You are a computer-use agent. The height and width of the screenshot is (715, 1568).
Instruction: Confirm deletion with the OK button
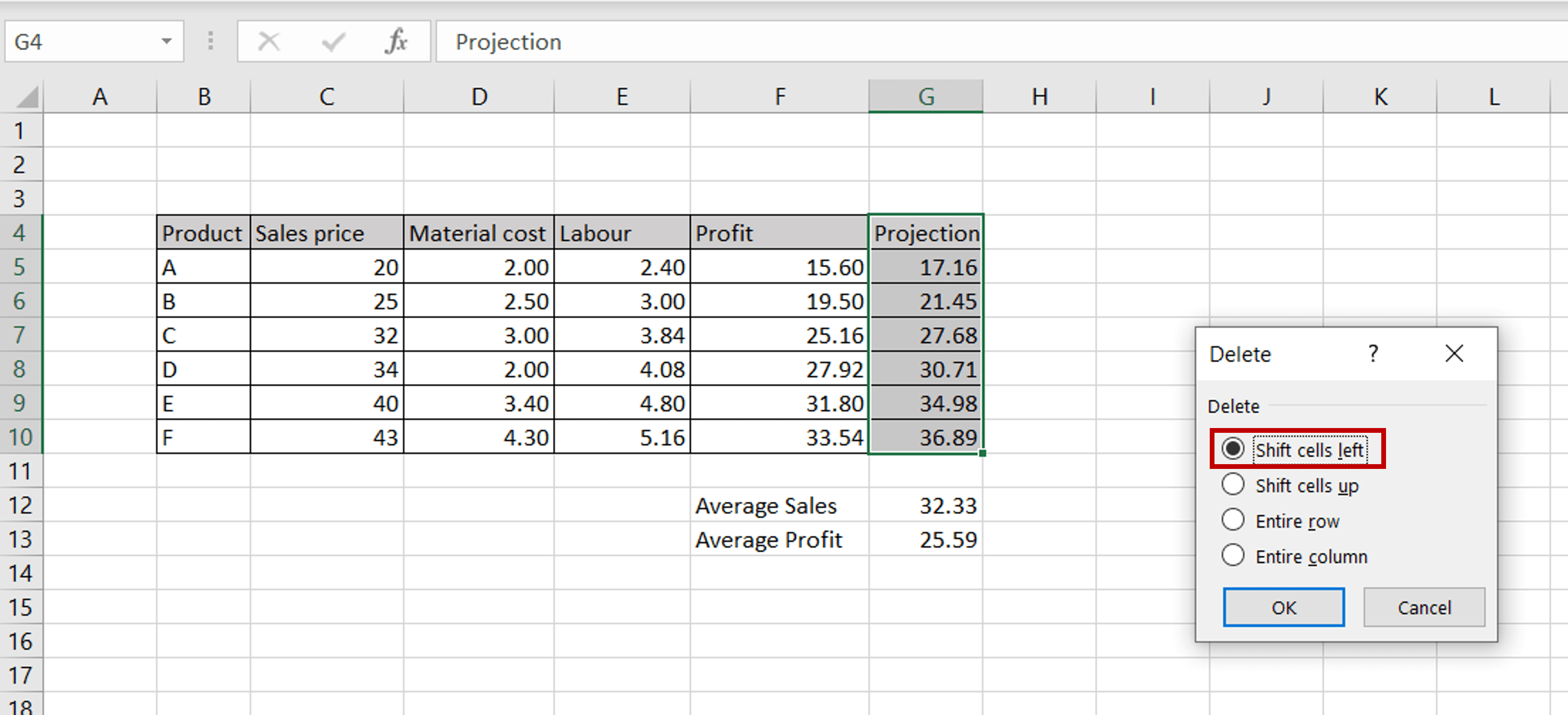point(1283,607)
